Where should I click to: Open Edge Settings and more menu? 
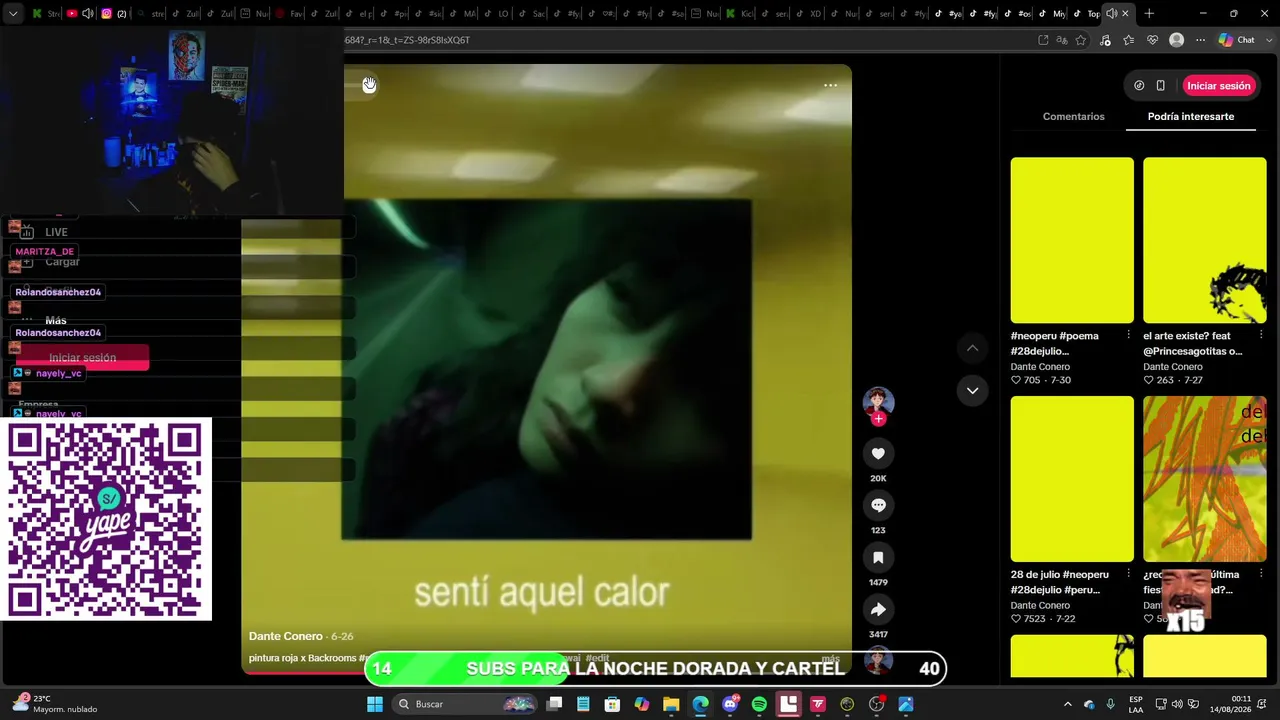[1200, 40]
